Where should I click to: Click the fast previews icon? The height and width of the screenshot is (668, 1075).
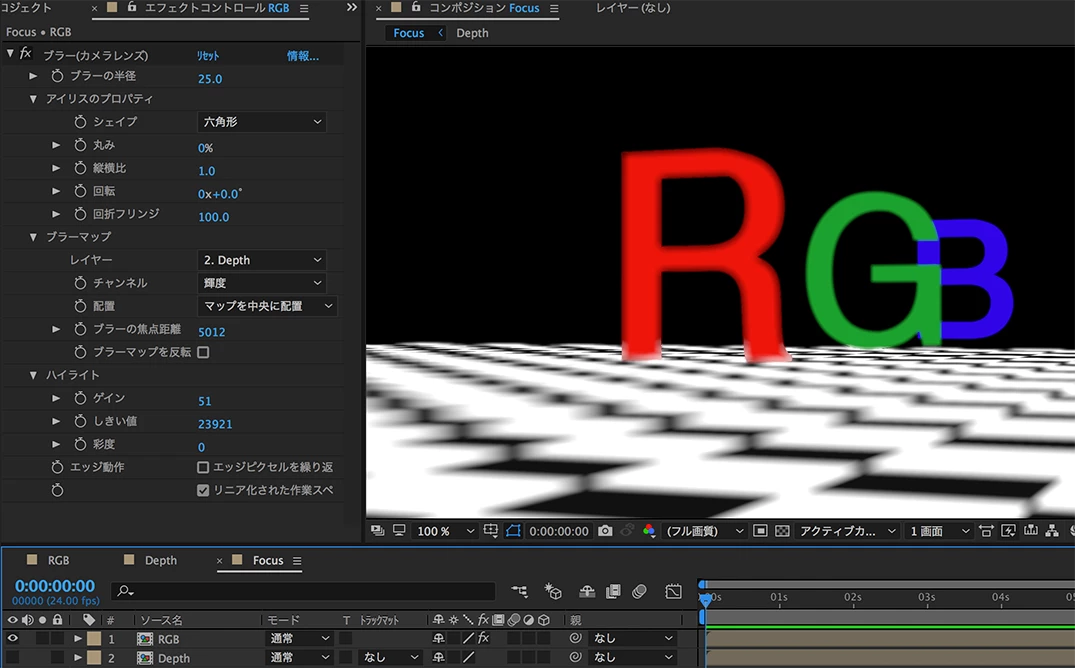(x=1008, y=531)
